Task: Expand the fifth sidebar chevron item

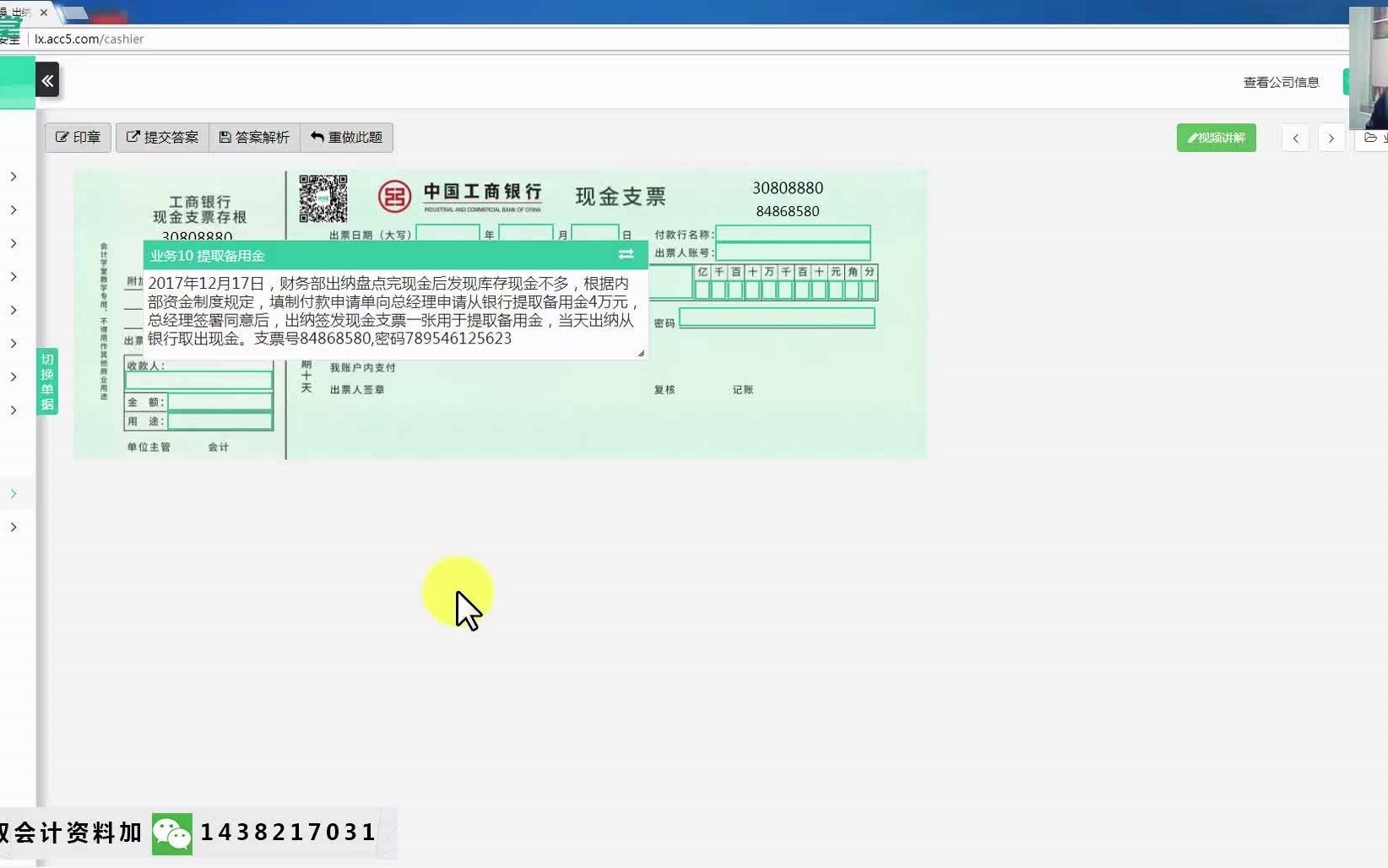Action: 14,310
